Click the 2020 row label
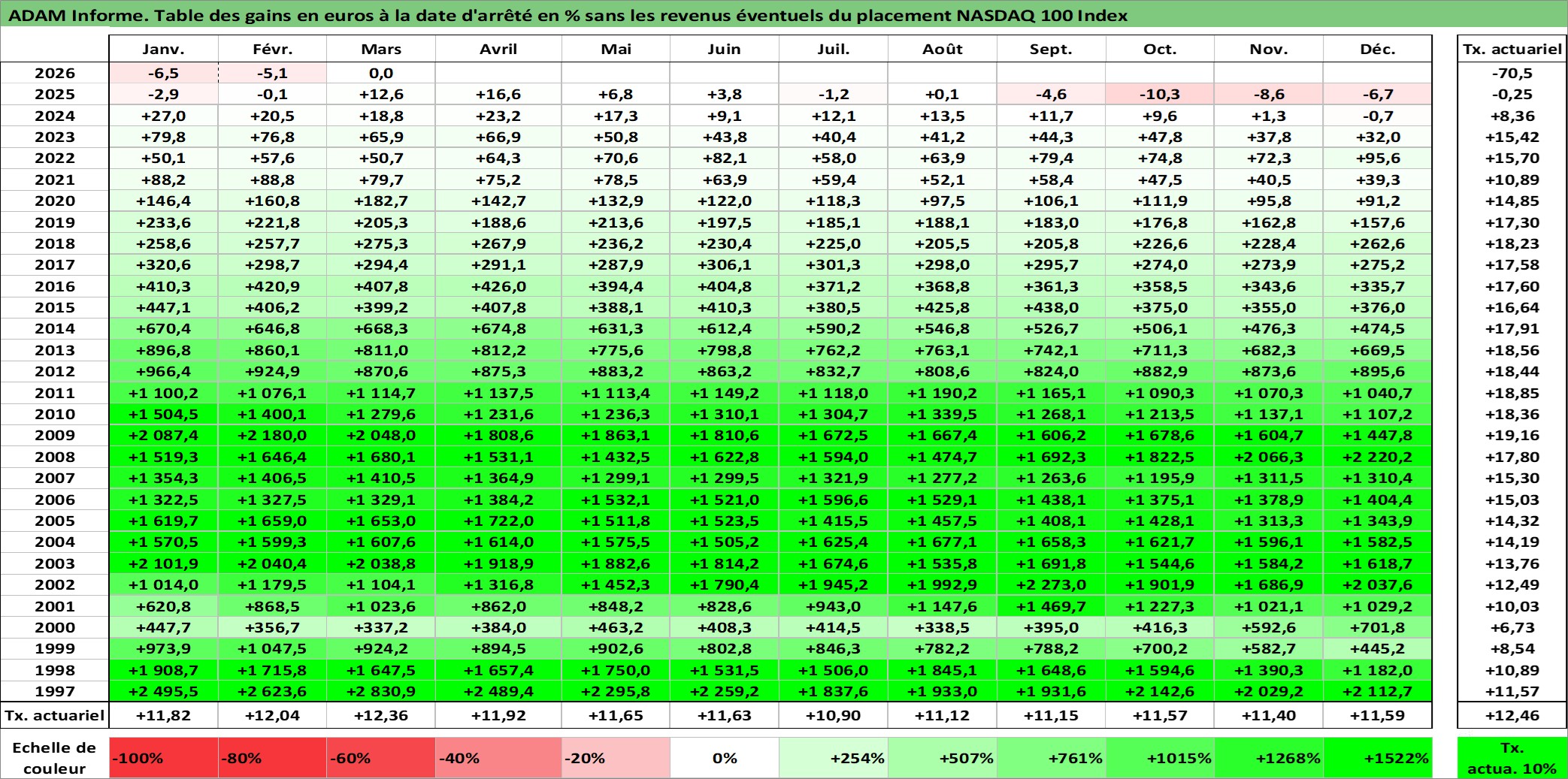 55,201
